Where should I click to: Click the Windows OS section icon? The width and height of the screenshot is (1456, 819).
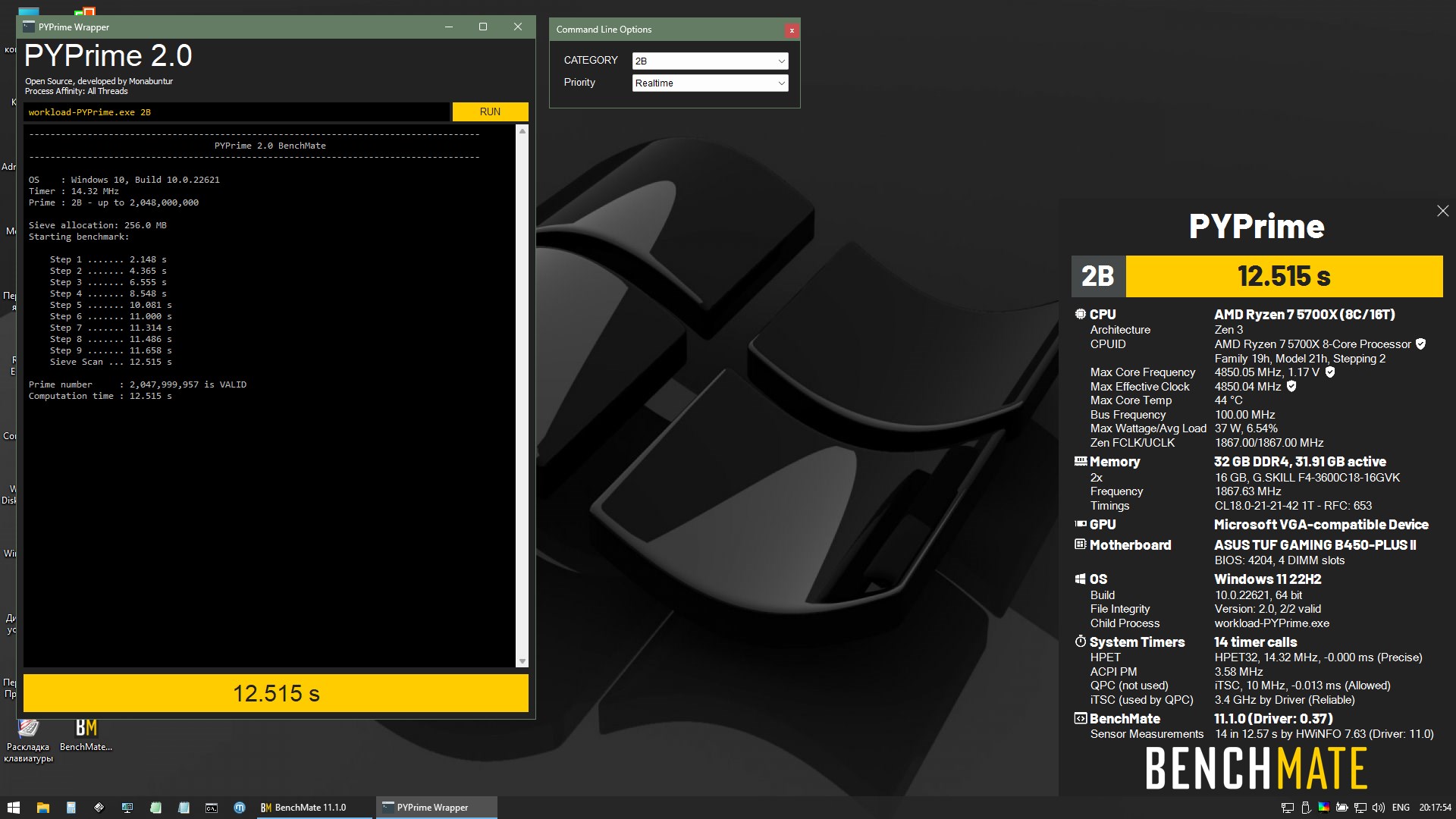tap(1081, 579)
